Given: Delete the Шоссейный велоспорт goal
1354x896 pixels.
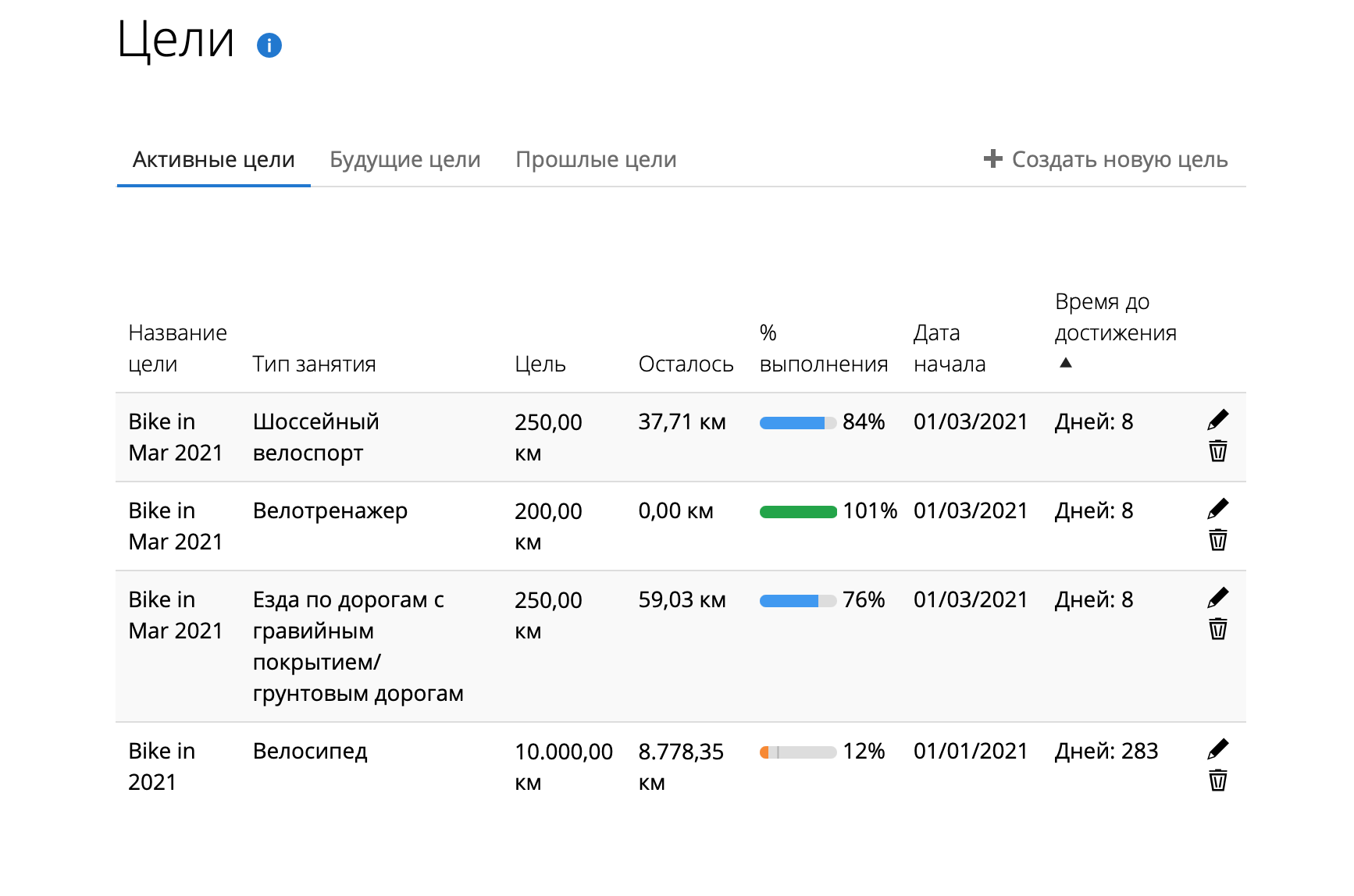Looking at the screenshot, I should 1217,451.
